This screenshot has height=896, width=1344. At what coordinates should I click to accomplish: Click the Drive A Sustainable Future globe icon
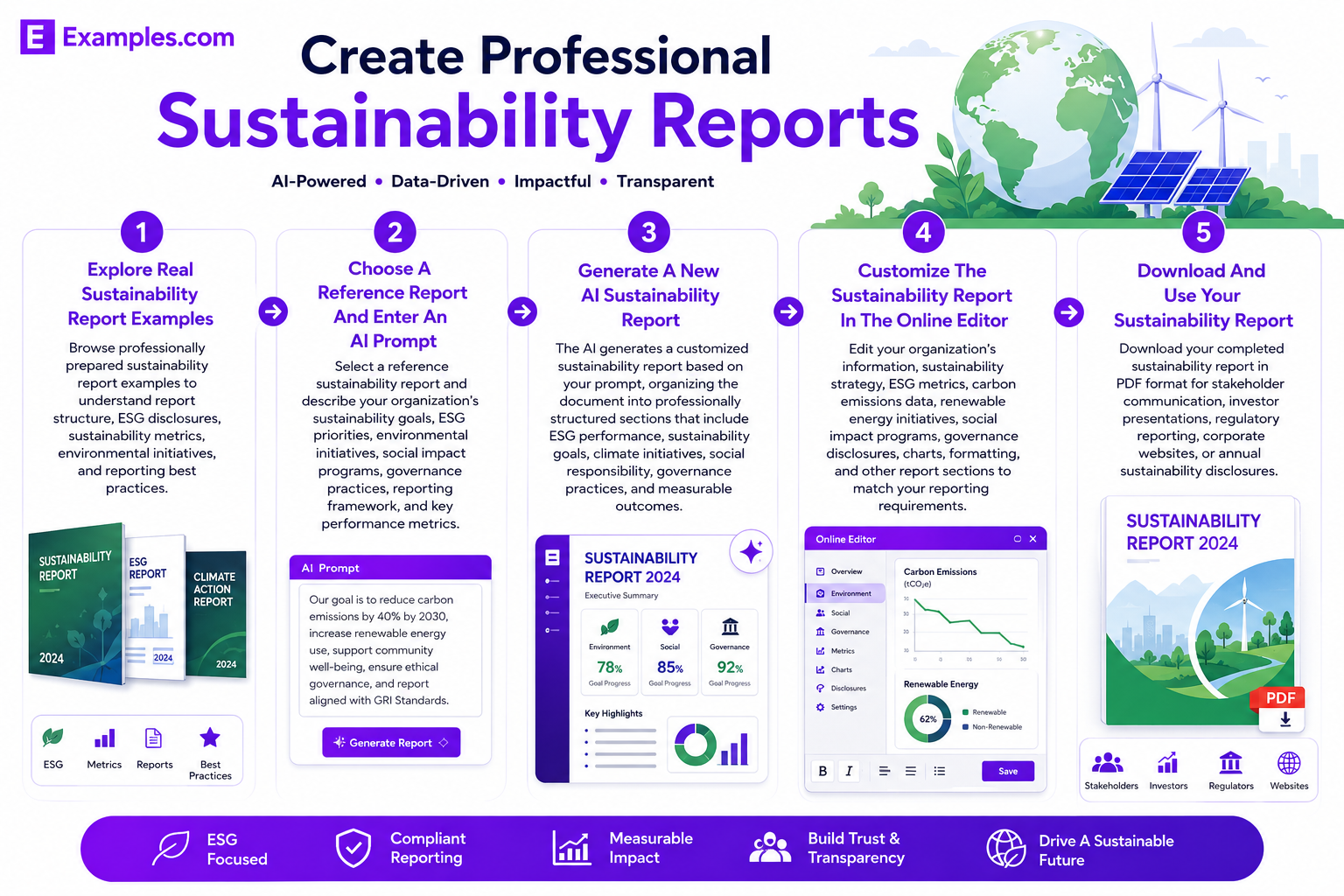[1006, 848]
